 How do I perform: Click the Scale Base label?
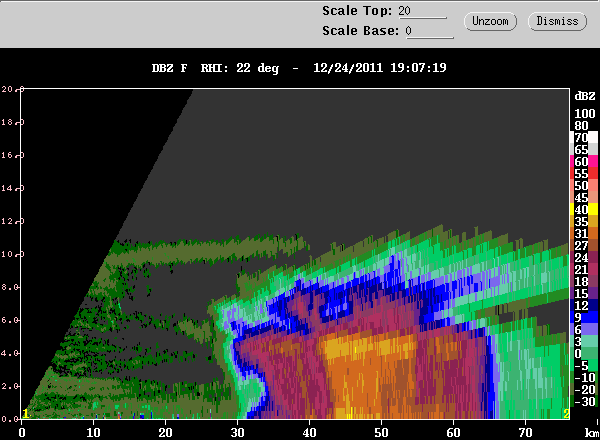coord(360,31)
